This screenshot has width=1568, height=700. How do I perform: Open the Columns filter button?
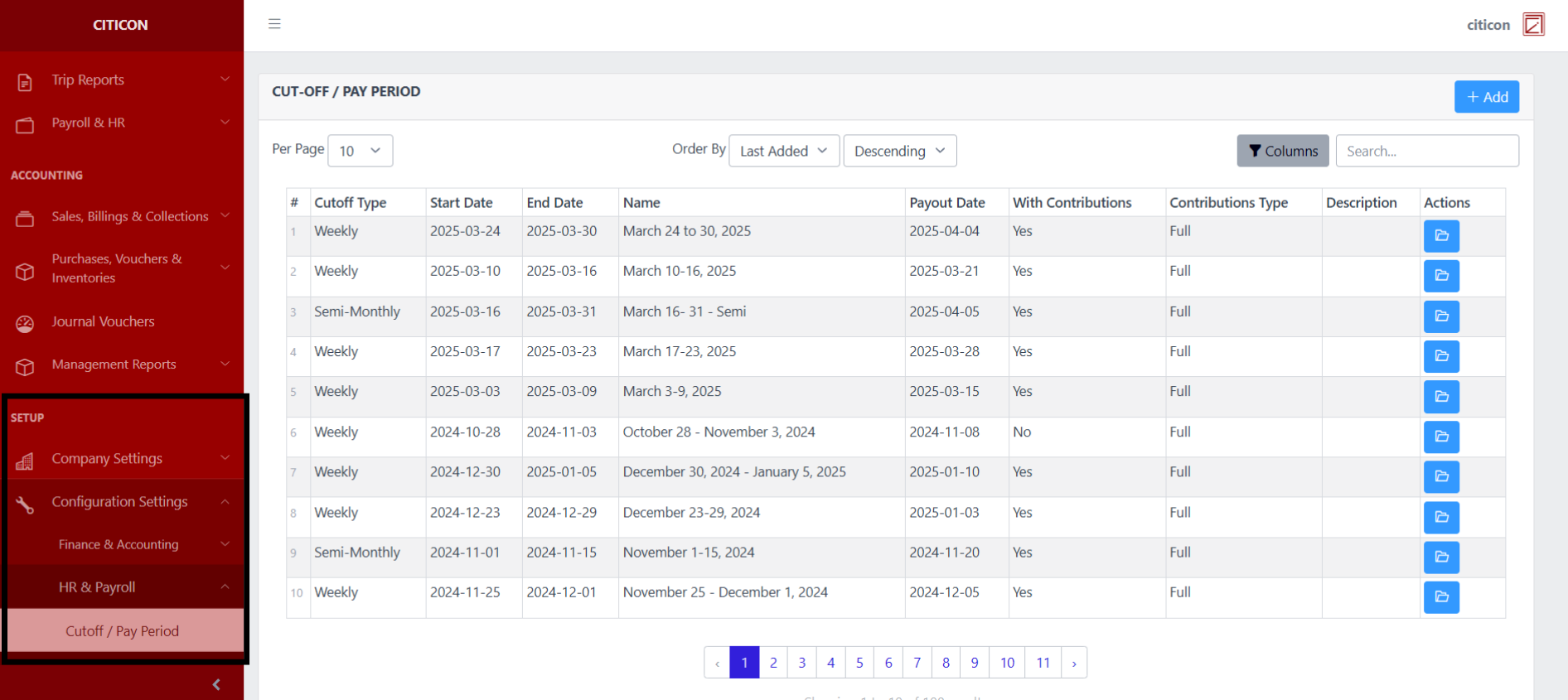(x=1282, y=151)
